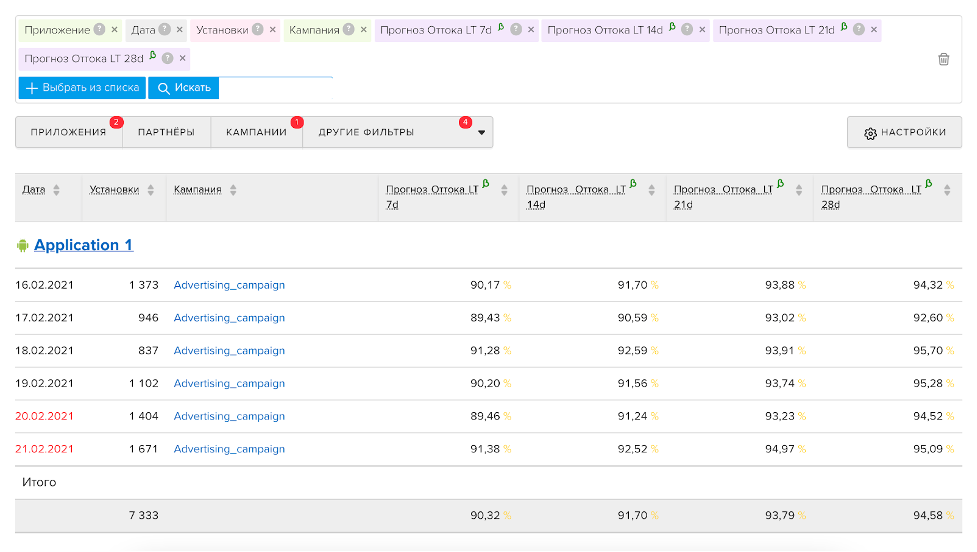Click the Дата column header label
Image resolution: width=977 pixels, height=552 pixels.
point(34,189)
